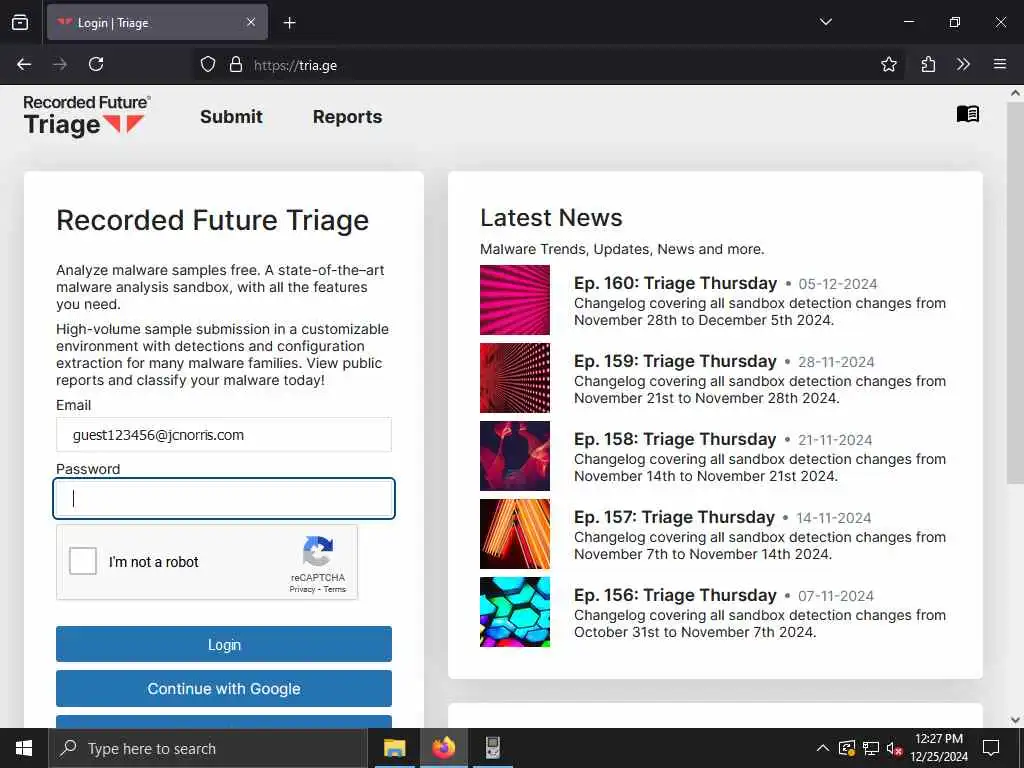The image size is (1024, 768).
Task: Open Ep. 156: Triage Thursday article
Action: [x=675, y=595]
